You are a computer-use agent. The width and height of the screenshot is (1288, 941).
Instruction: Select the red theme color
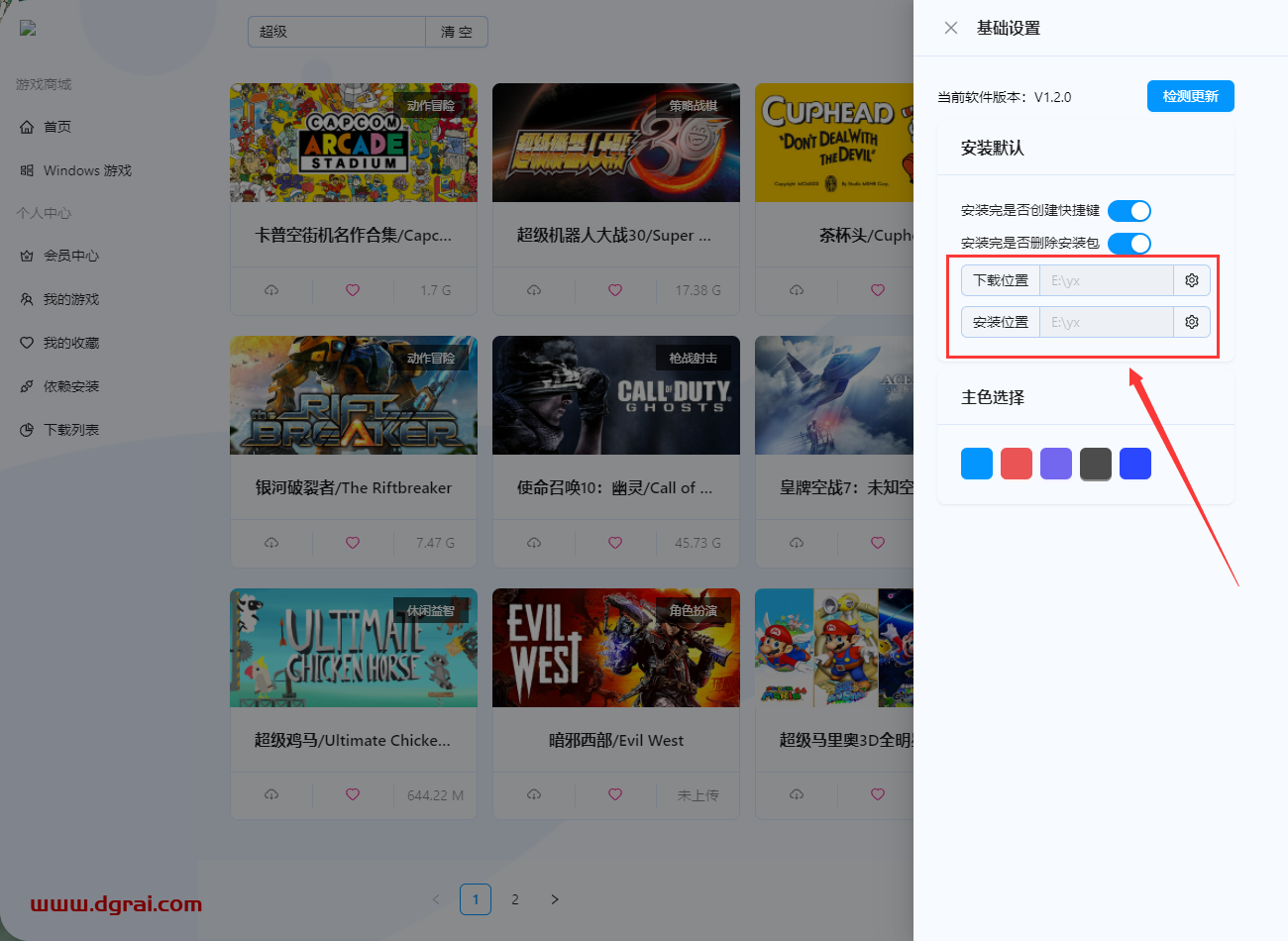tap(1017, 464)
